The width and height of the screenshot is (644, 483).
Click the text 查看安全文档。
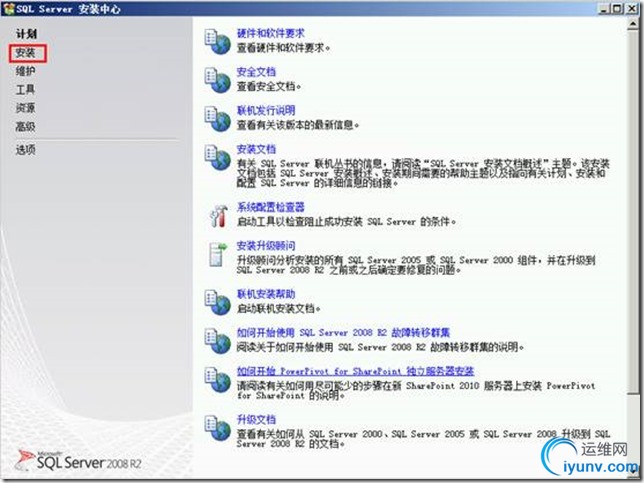coord(269,87)
